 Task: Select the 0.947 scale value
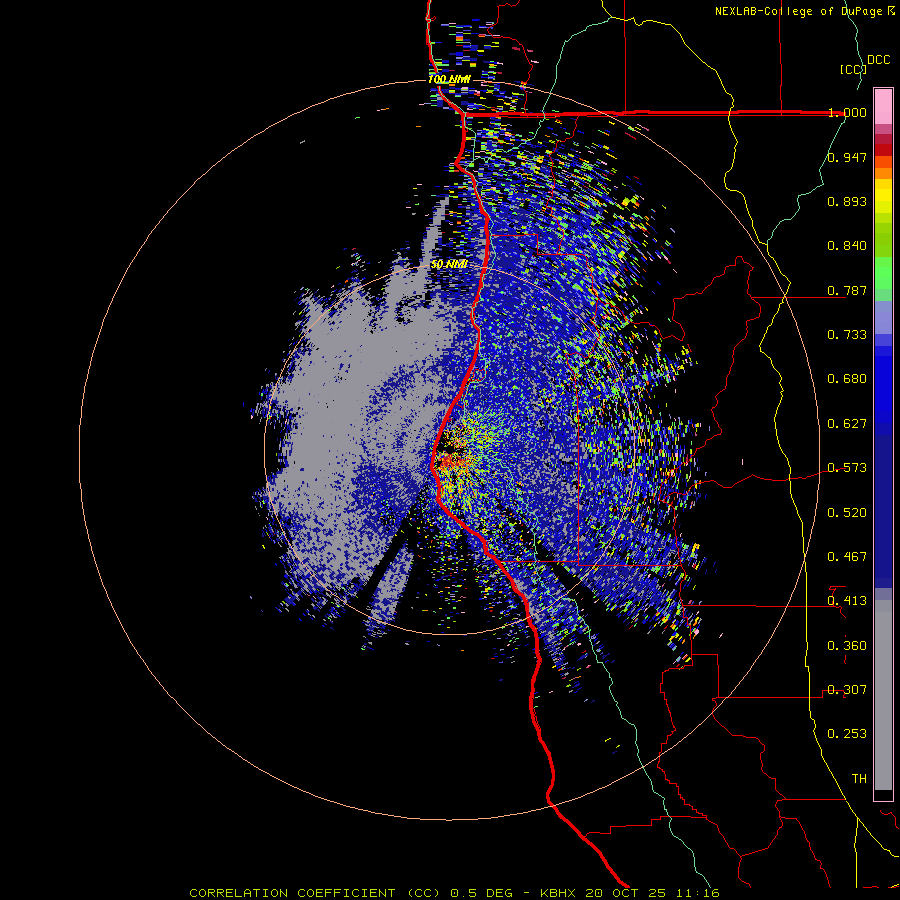(847, 157)
